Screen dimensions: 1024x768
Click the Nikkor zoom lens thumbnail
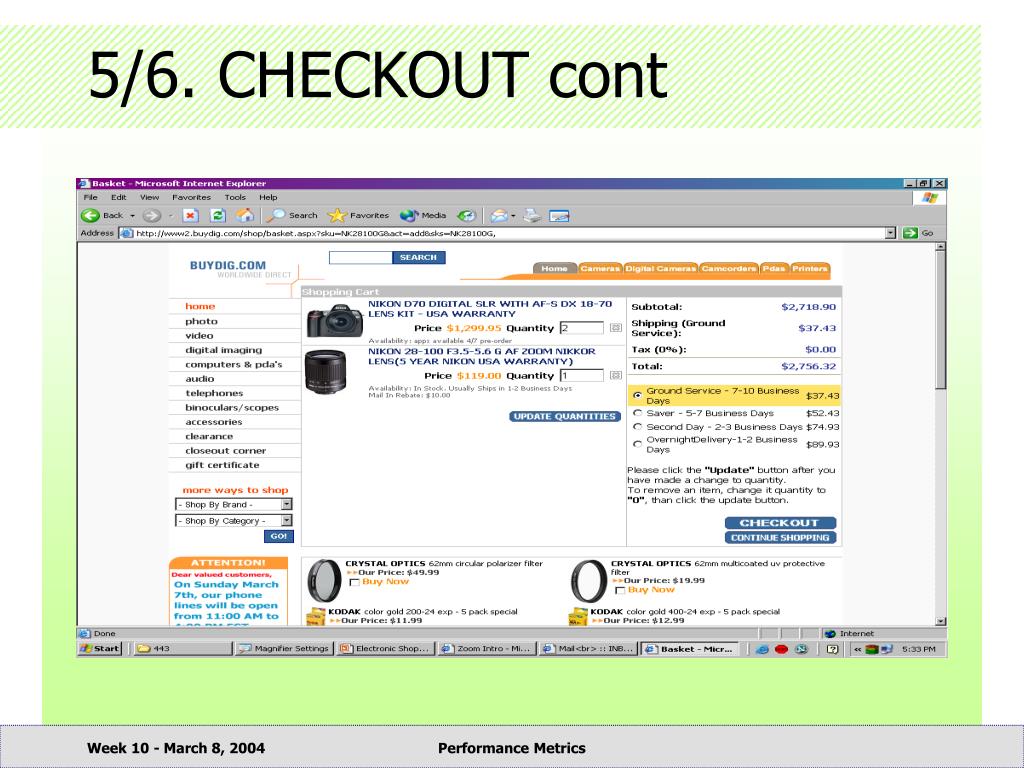point(325,372)
